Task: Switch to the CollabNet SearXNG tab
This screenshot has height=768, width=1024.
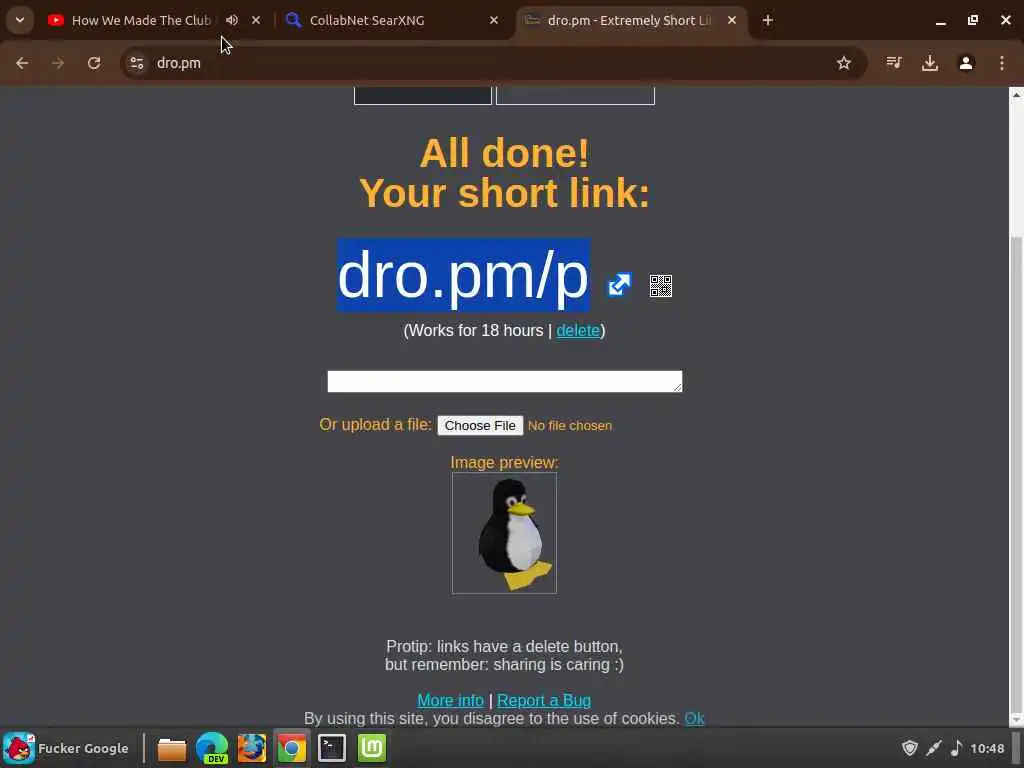Action: pos(367,20)
